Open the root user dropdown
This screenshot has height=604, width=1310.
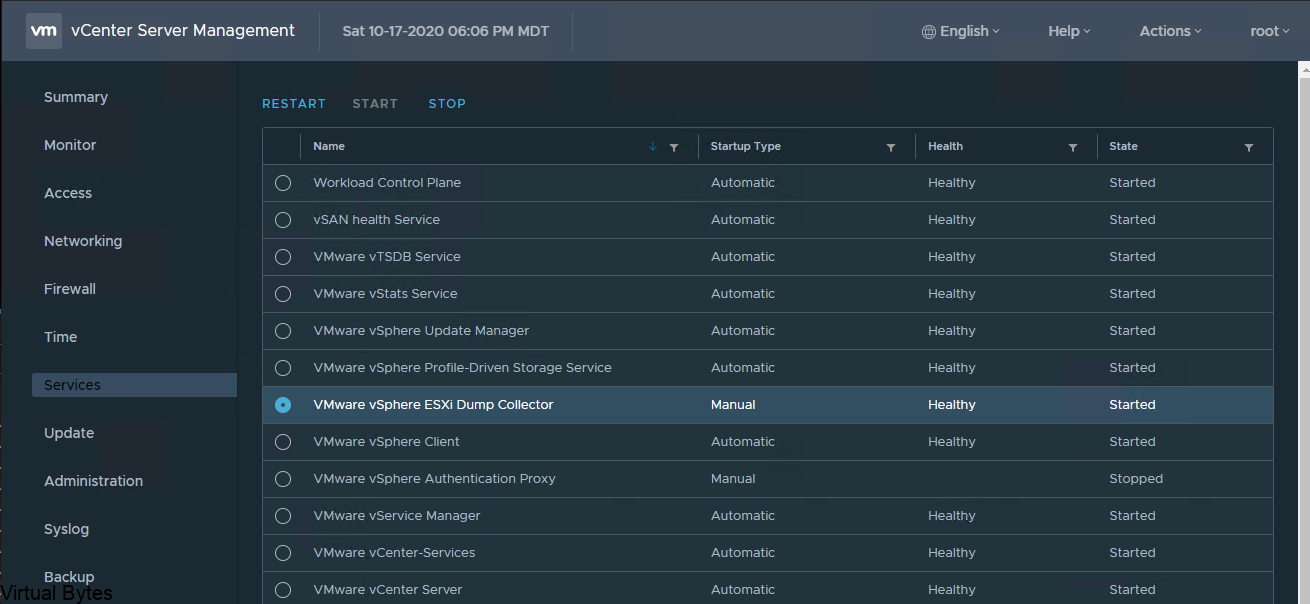coord(1269,30)
